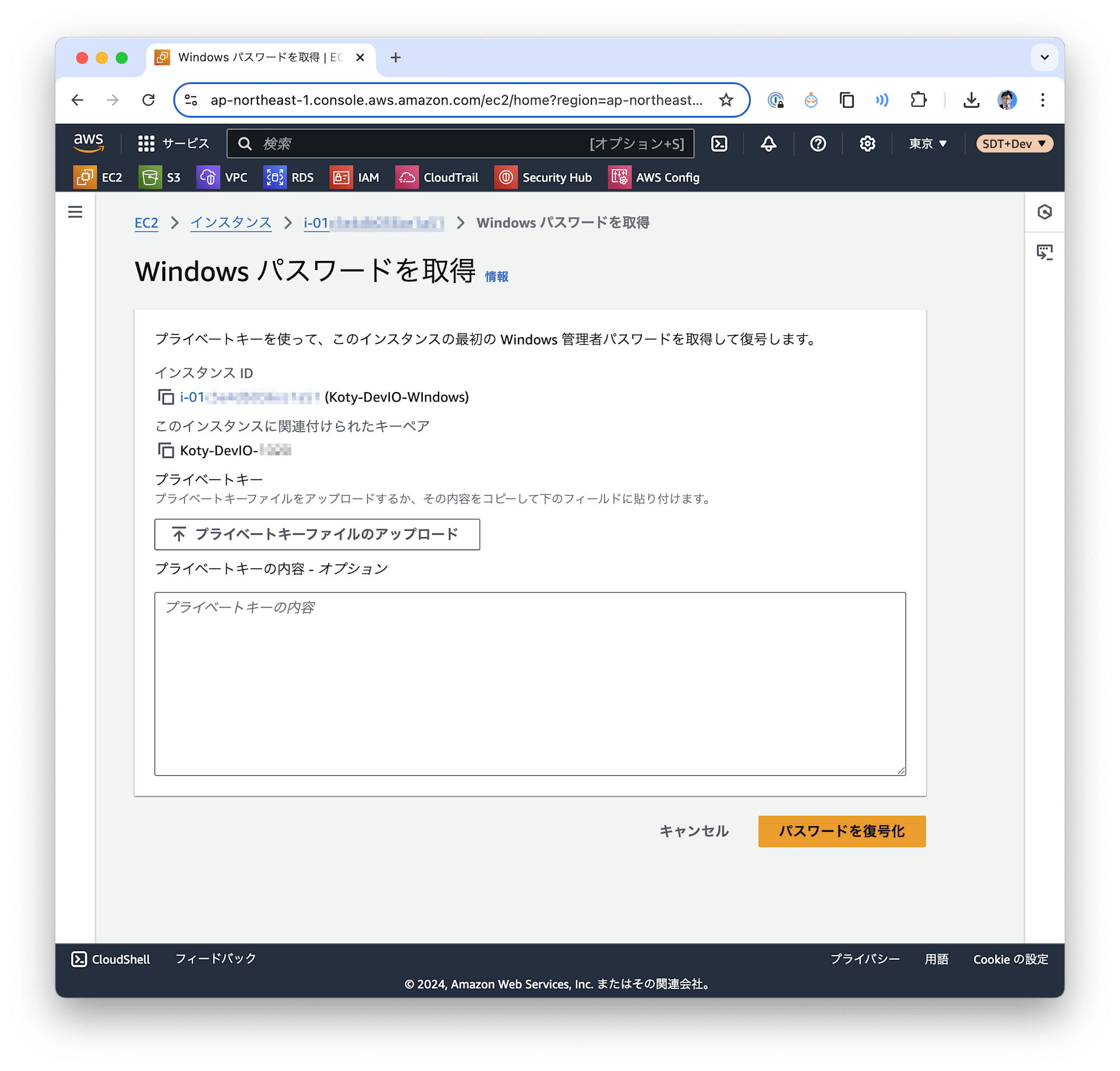Open the browser downloads icon
This screenshot has width=1120, height=1071.
coord(971,100)
